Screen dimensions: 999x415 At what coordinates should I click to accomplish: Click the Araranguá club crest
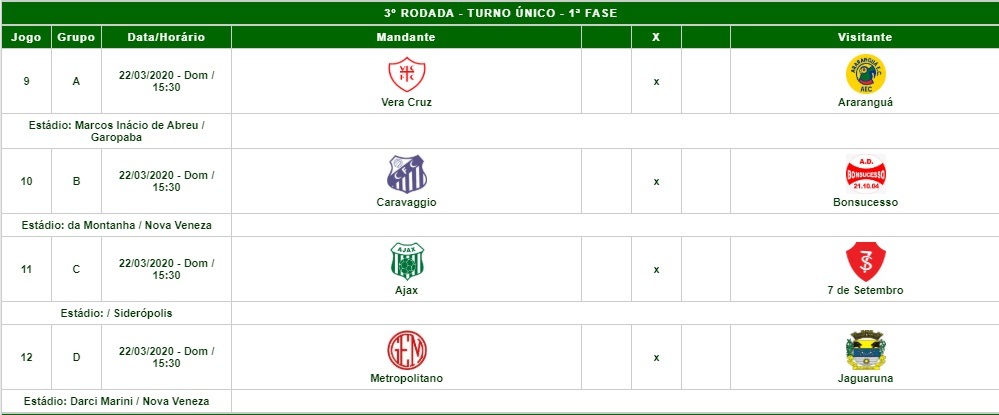pyautogui.click(x=865, y=74)
